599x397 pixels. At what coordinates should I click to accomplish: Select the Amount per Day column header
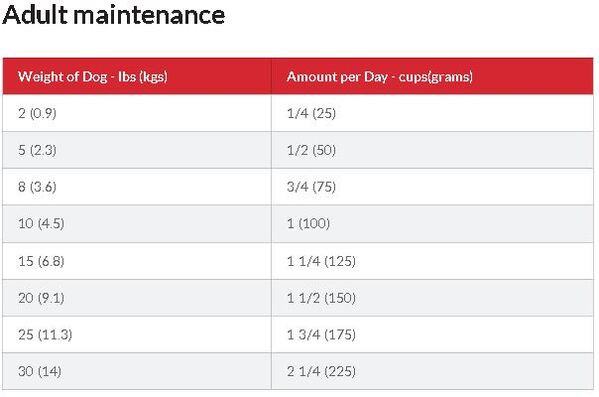point(432,76)
